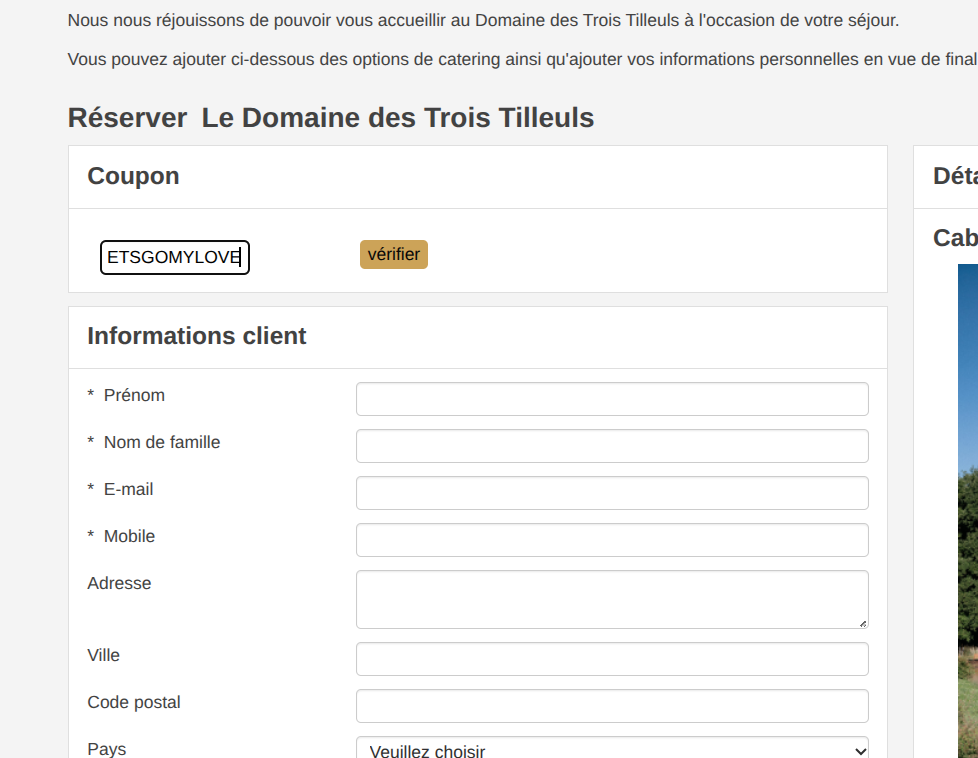
Task: Select the Code postal input field
Action: [x=611, y=706]
